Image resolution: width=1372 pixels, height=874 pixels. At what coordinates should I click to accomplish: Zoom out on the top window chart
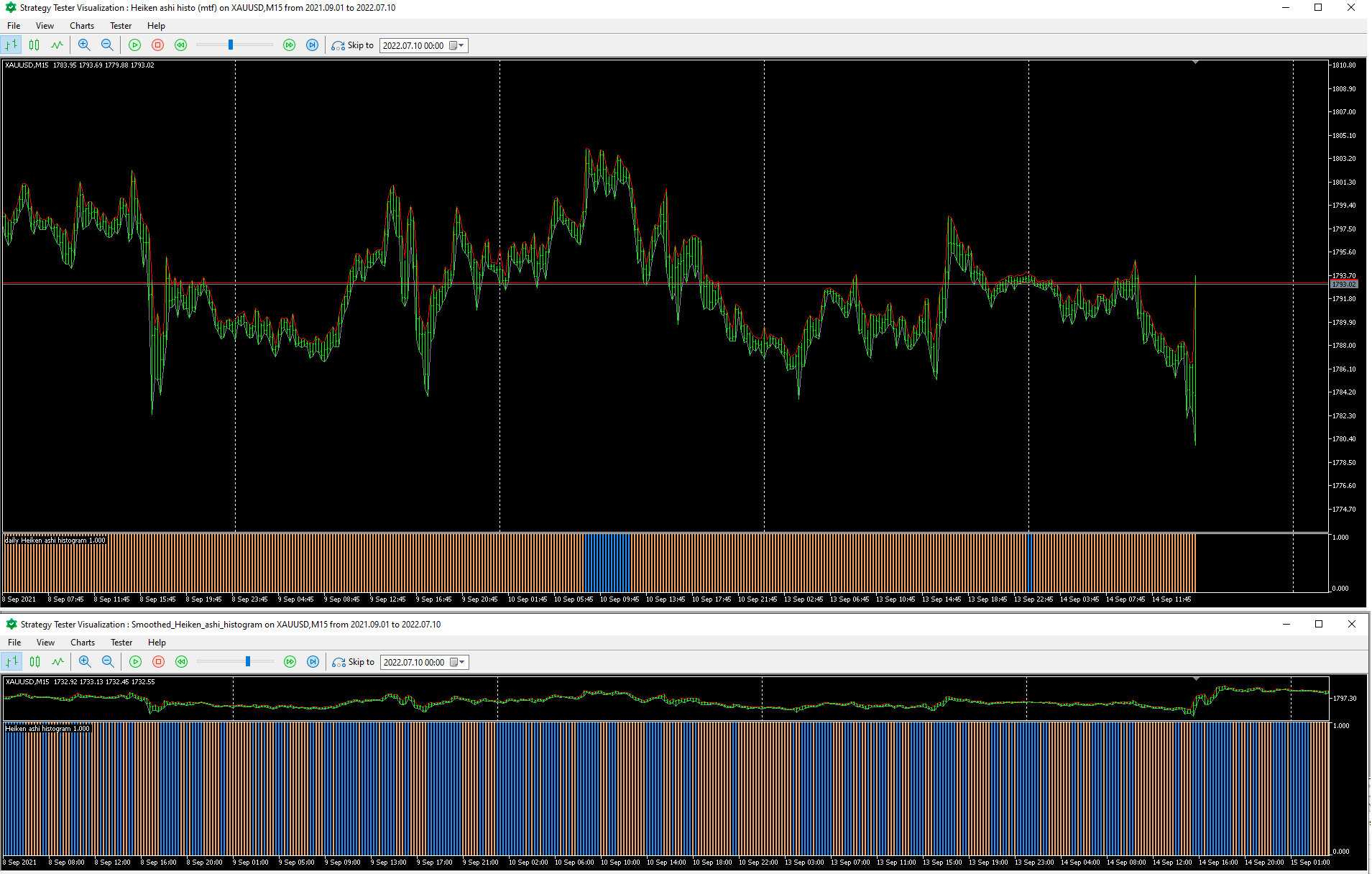[x=107, y=45]
